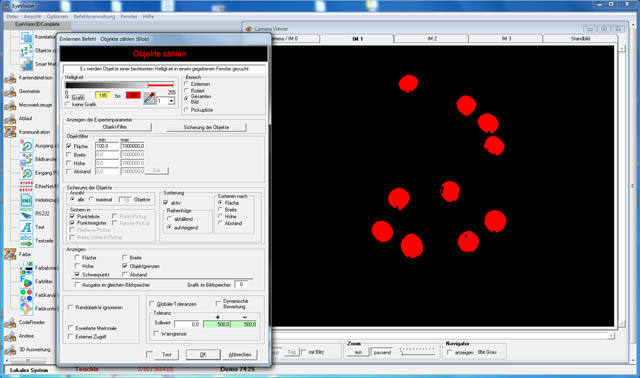This screenshot has height=378, width=640.
Task: Click the red upper brightness color swatch
Action: (133, 96)
